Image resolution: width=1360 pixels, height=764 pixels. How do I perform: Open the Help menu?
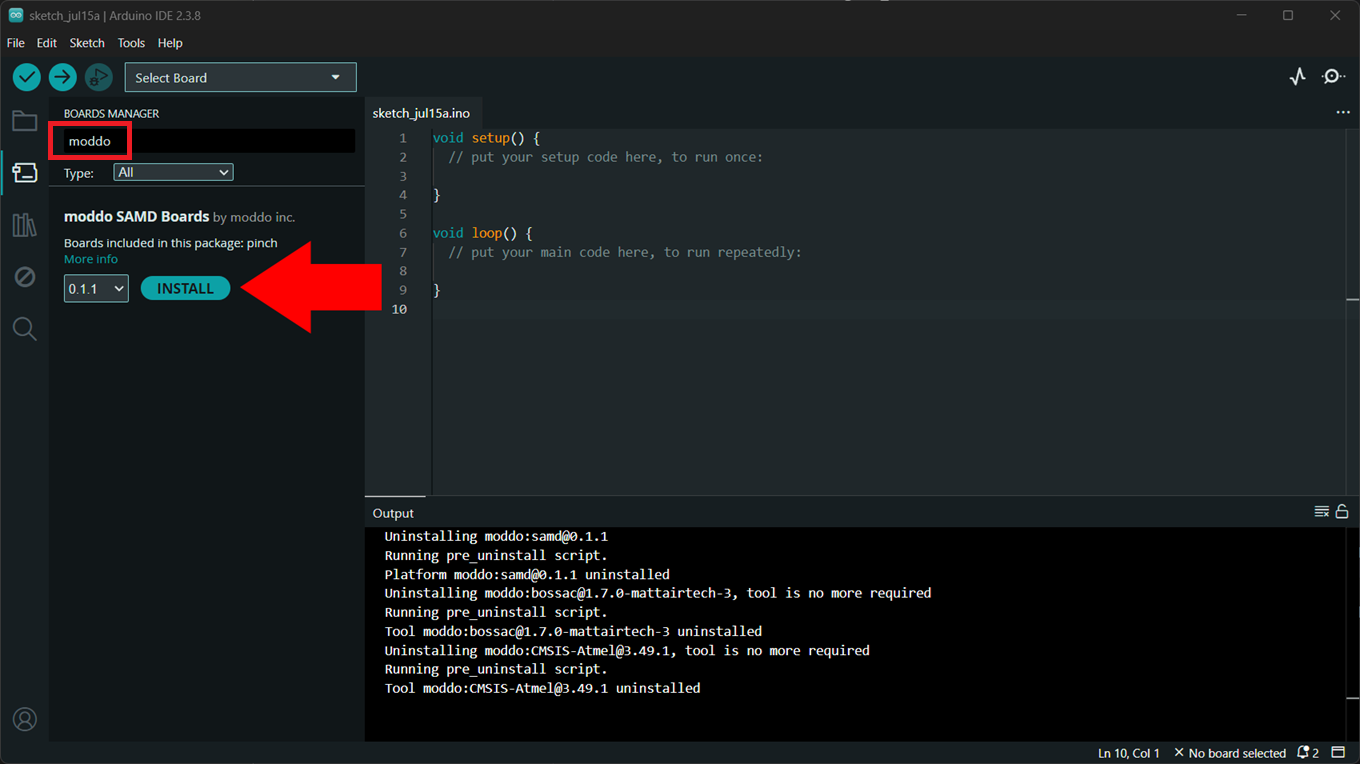170,43
